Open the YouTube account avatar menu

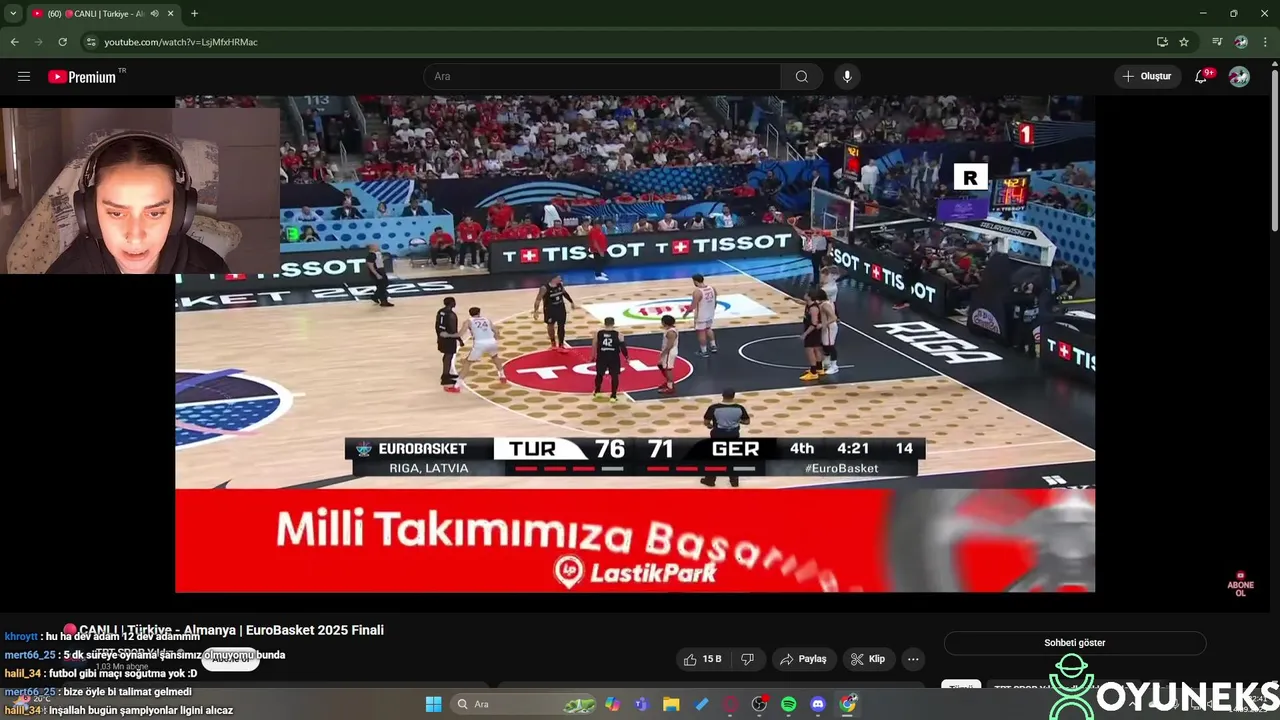pyautogui.click(x=1239, y=76)
